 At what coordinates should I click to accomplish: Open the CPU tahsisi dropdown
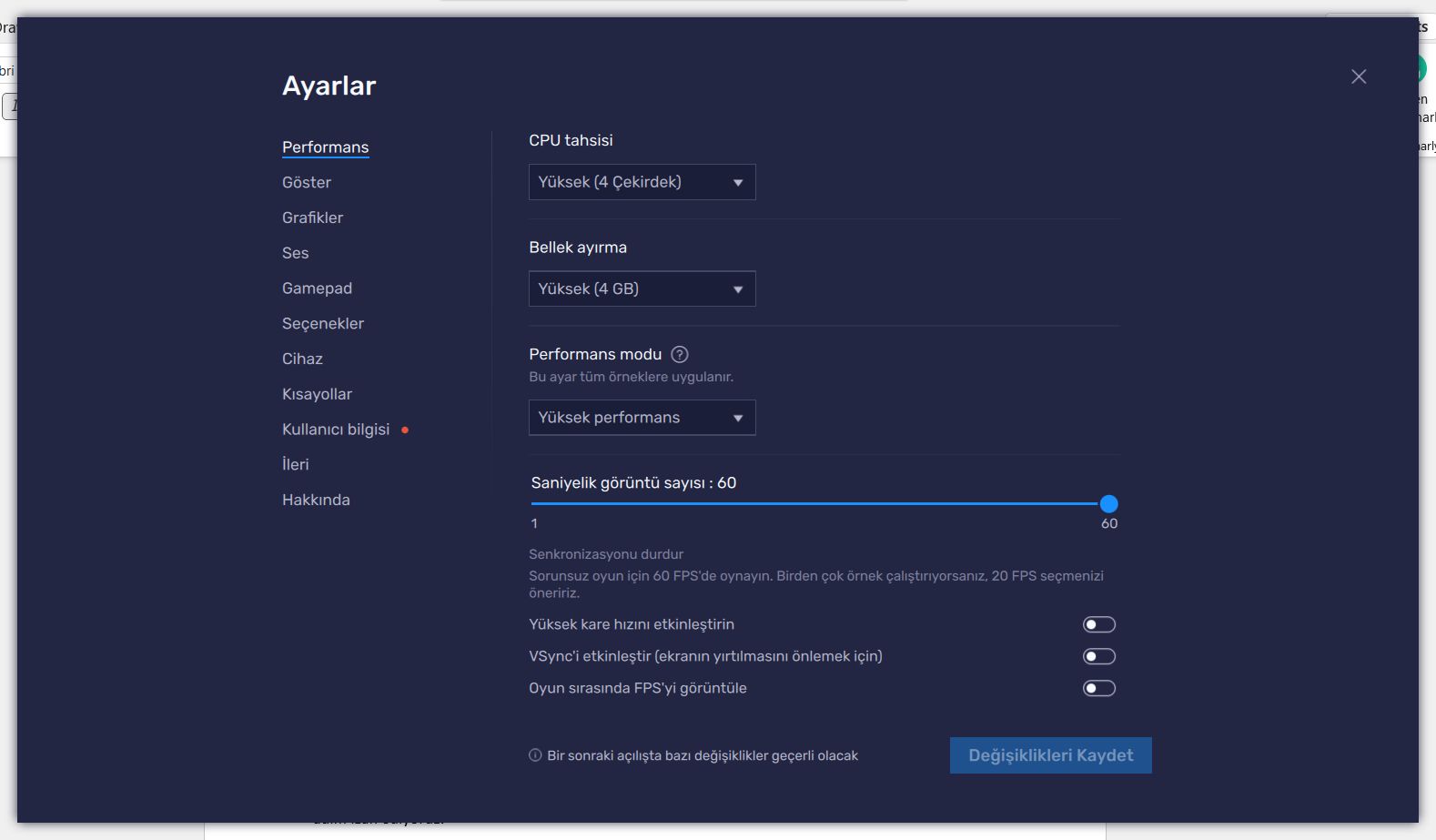coord(642,182)
